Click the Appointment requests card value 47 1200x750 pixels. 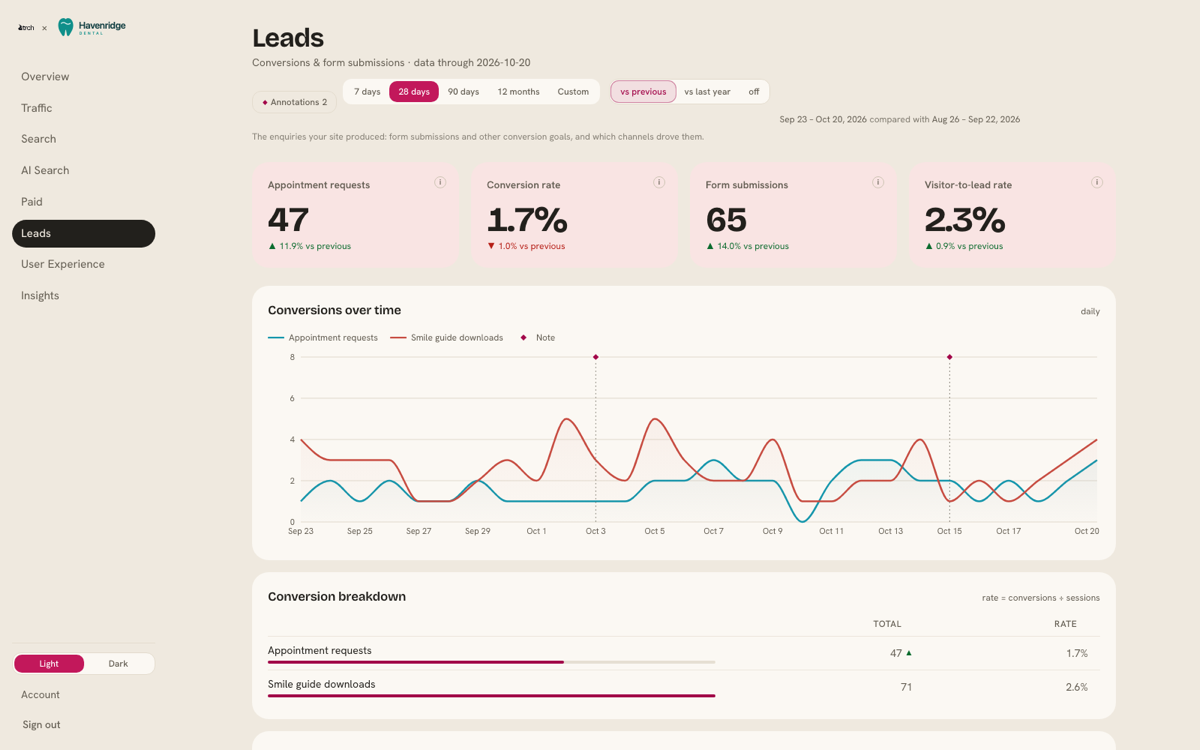(x=288, y=219)
